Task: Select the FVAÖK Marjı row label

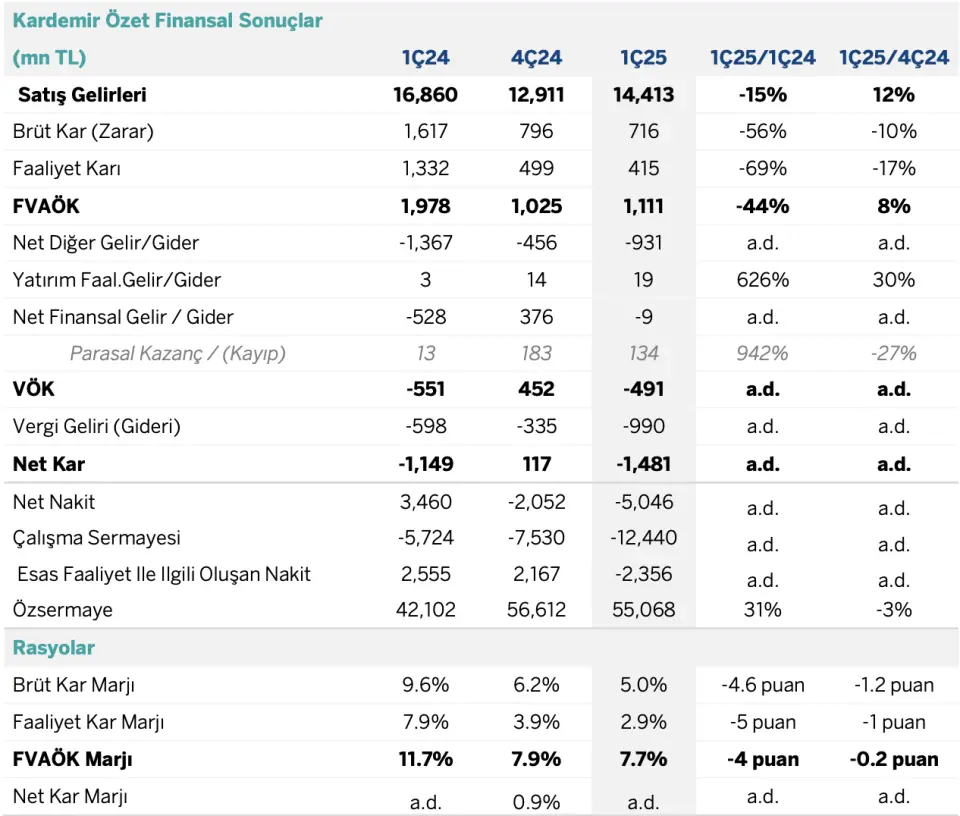Action: point(73,760)
